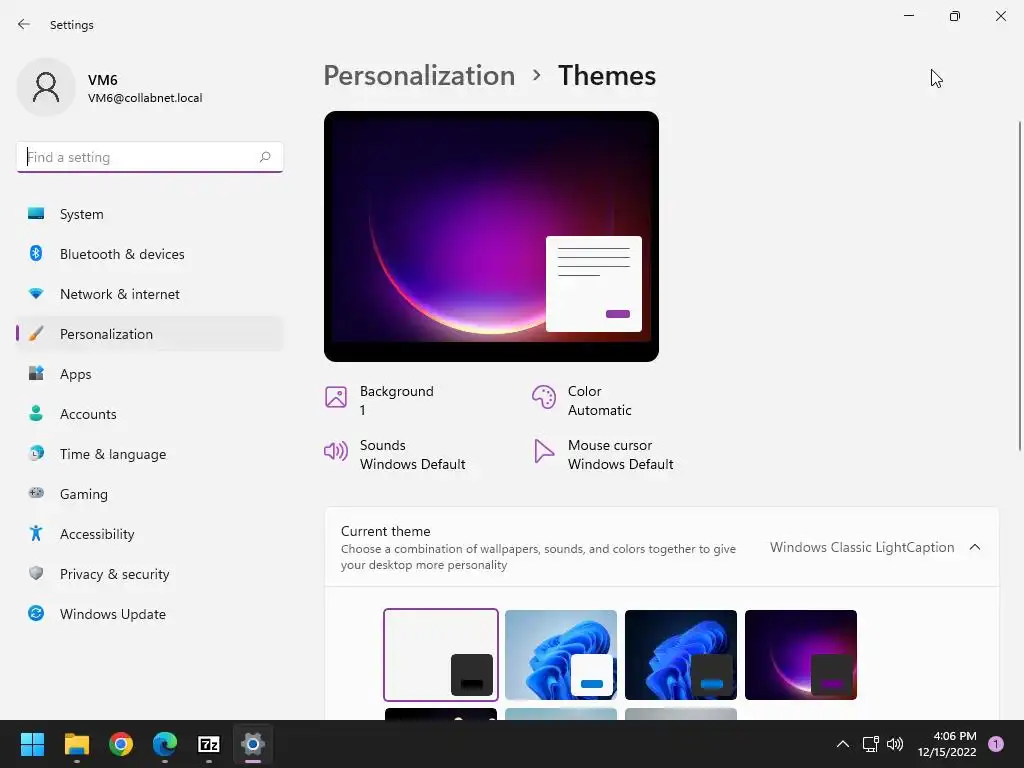Click the Sounds speaker icon
Image resolution: width=1024 pixels, height=768 pixels.
click(x=336, y=451)
